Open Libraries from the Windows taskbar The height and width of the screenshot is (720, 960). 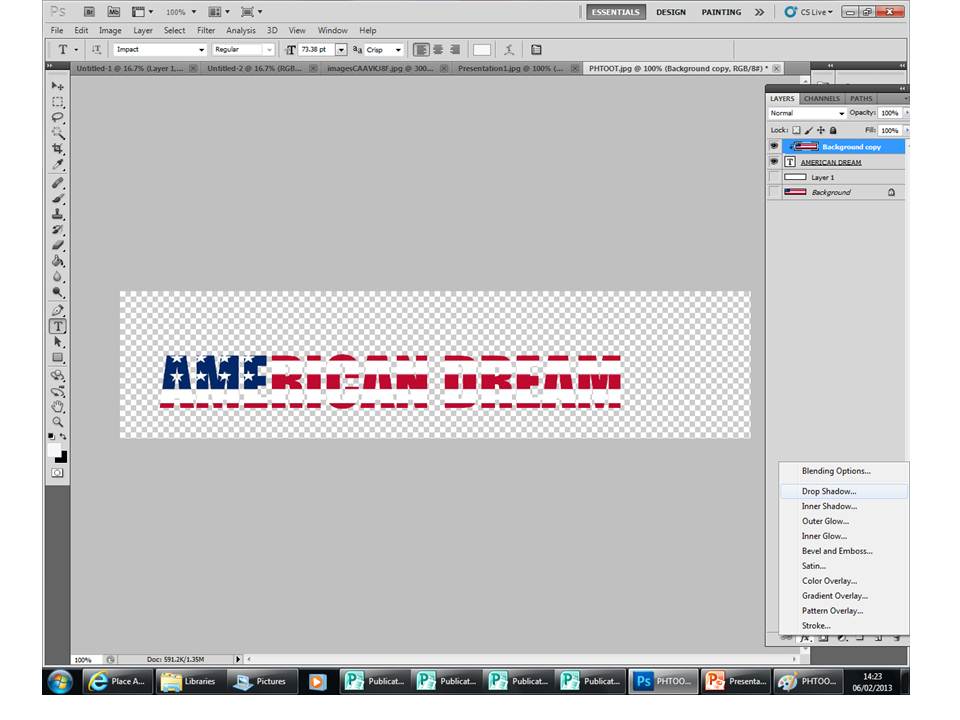189,681
